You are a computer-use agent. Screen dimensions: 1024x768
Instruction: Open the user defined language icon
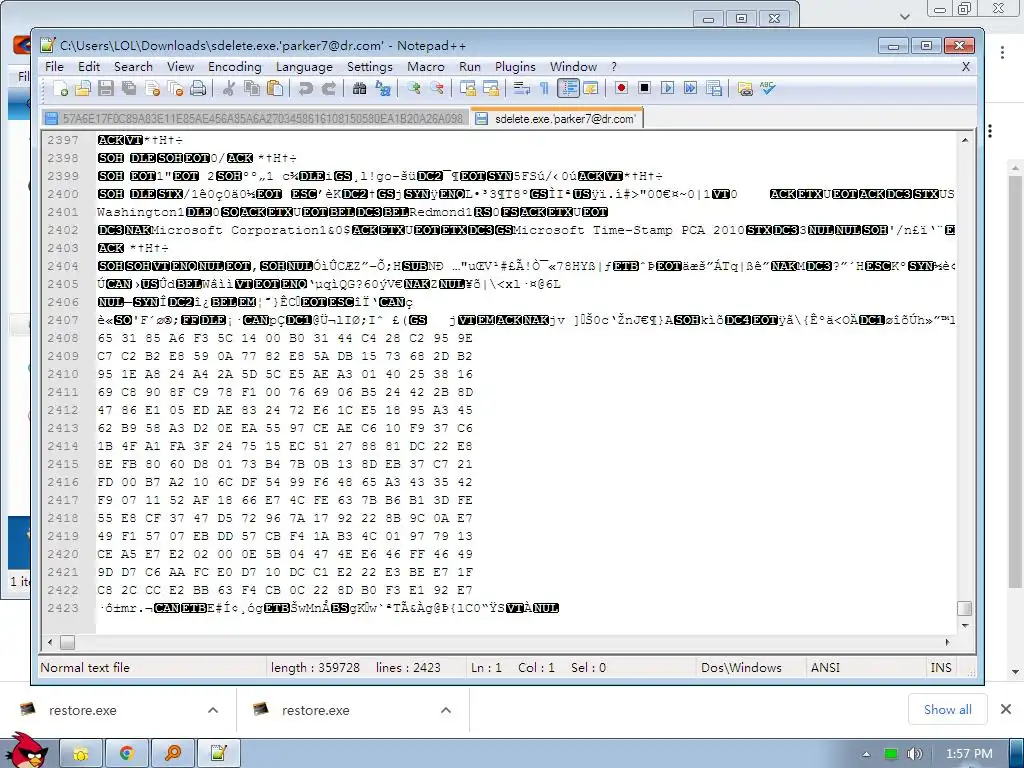click(x=591, y=88)
